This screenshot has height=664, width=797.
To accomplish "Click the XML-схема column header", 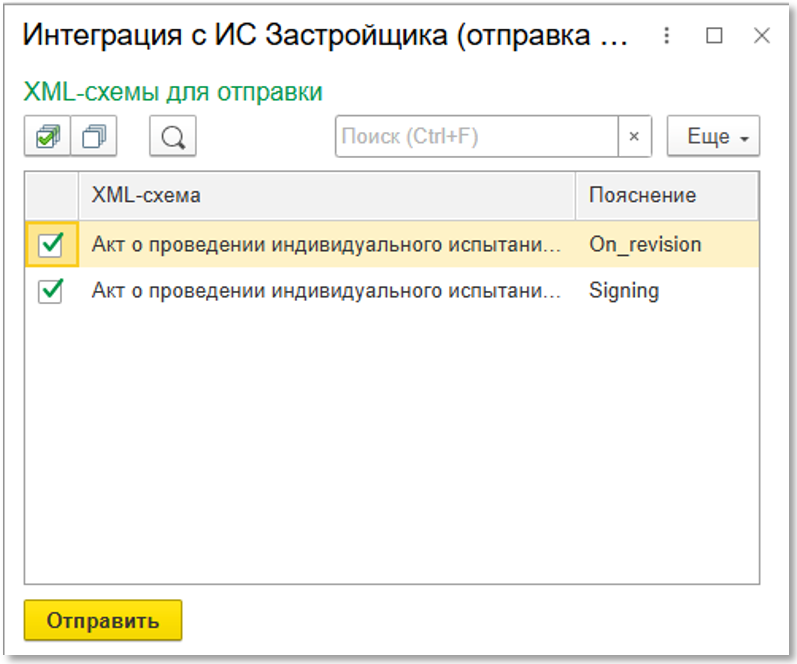I will (326, 195).
